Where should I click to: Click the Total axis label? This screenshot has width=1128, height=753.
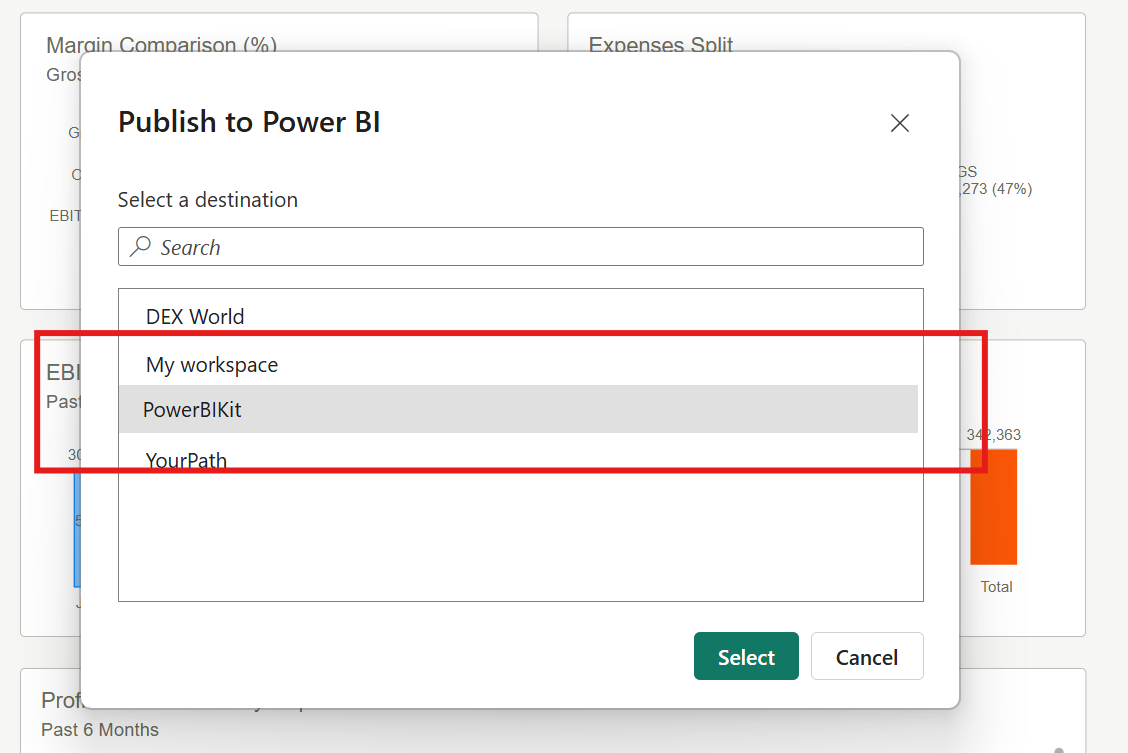tap(996, 587)
